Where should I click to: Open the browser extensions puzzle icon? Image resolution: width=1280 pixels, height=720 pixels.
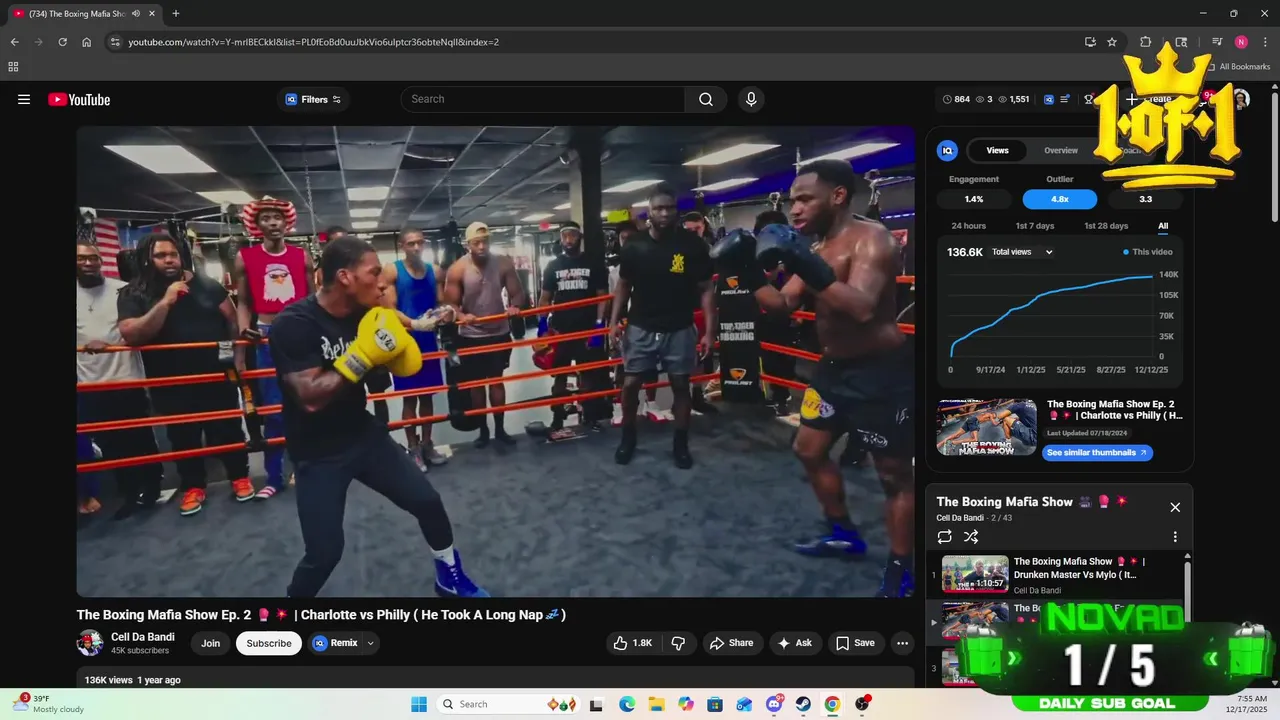1146,42
